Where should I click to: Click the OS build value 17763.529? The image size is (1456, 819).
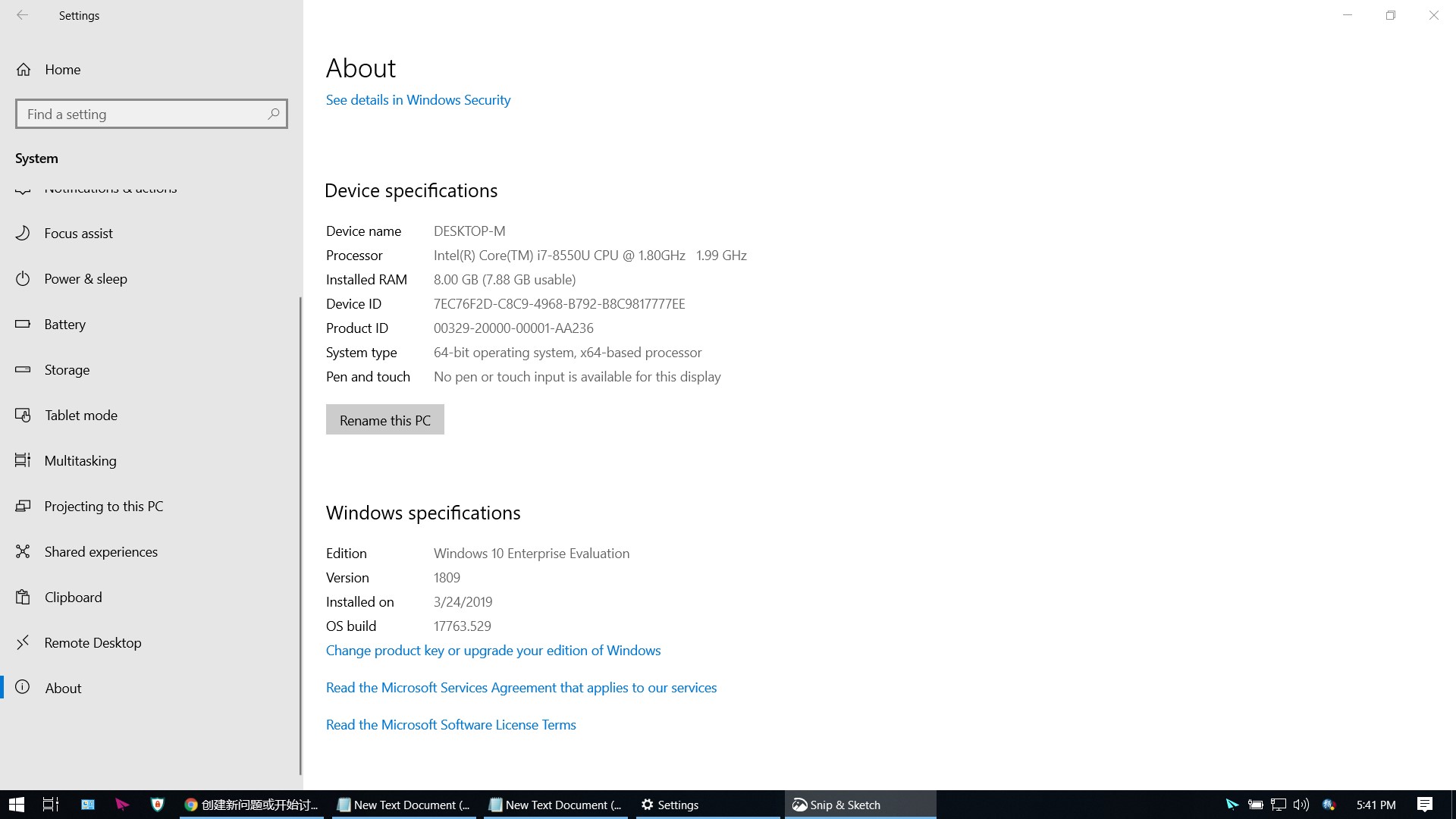(463, 626)
